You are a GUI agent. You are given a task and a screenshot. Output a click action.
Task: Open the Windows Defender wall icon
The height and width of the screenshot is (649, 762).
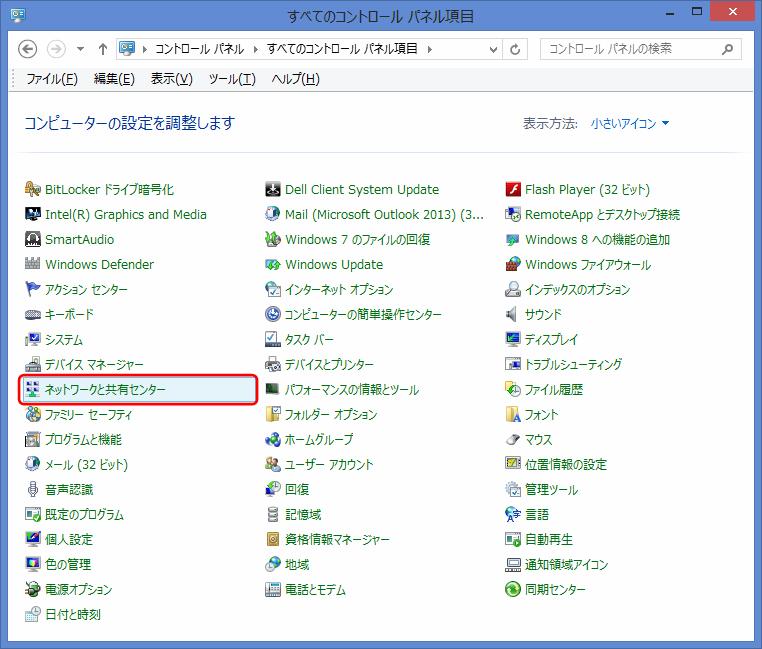33,264
